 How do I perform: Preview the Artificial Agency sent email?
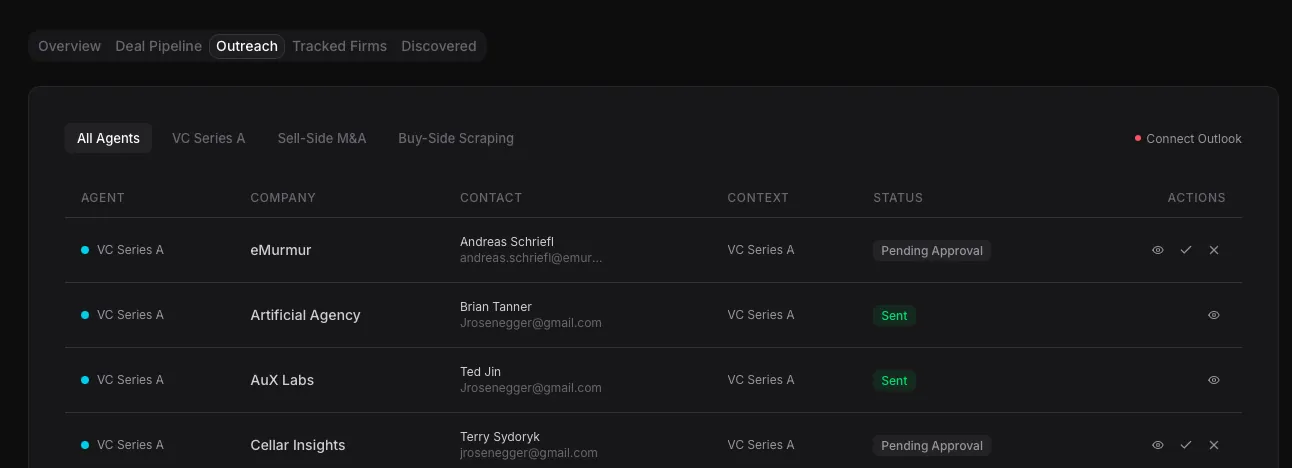(x=1214, y=315)
